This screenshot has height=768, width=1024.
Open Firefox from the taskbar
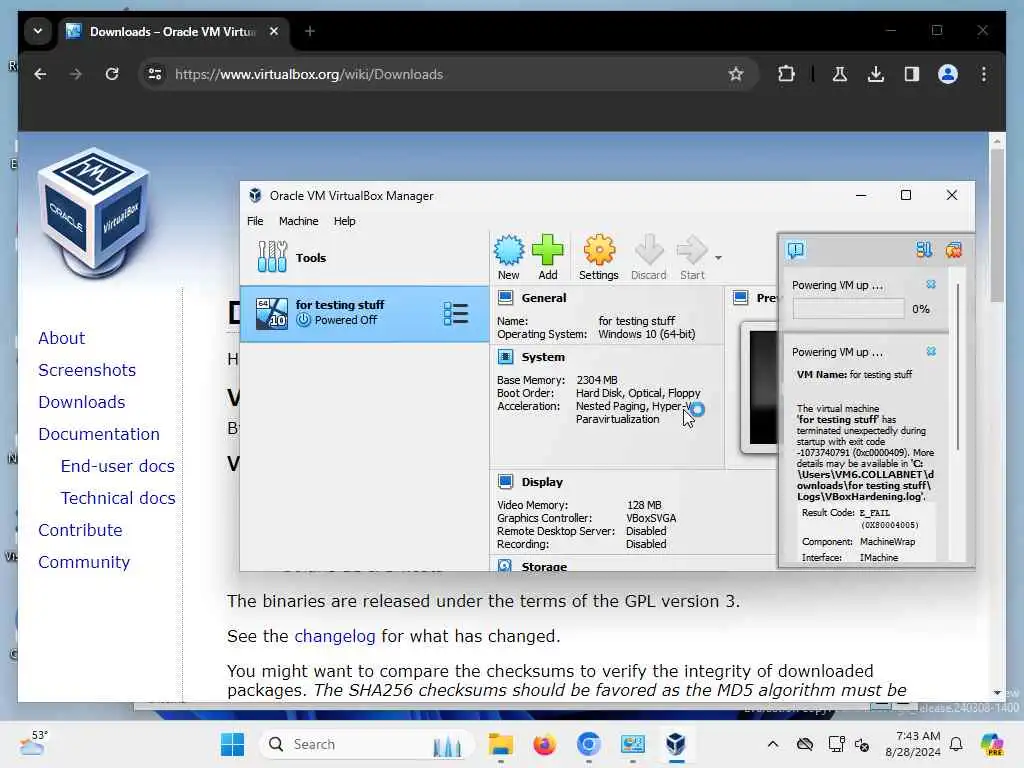click(544, 744)
